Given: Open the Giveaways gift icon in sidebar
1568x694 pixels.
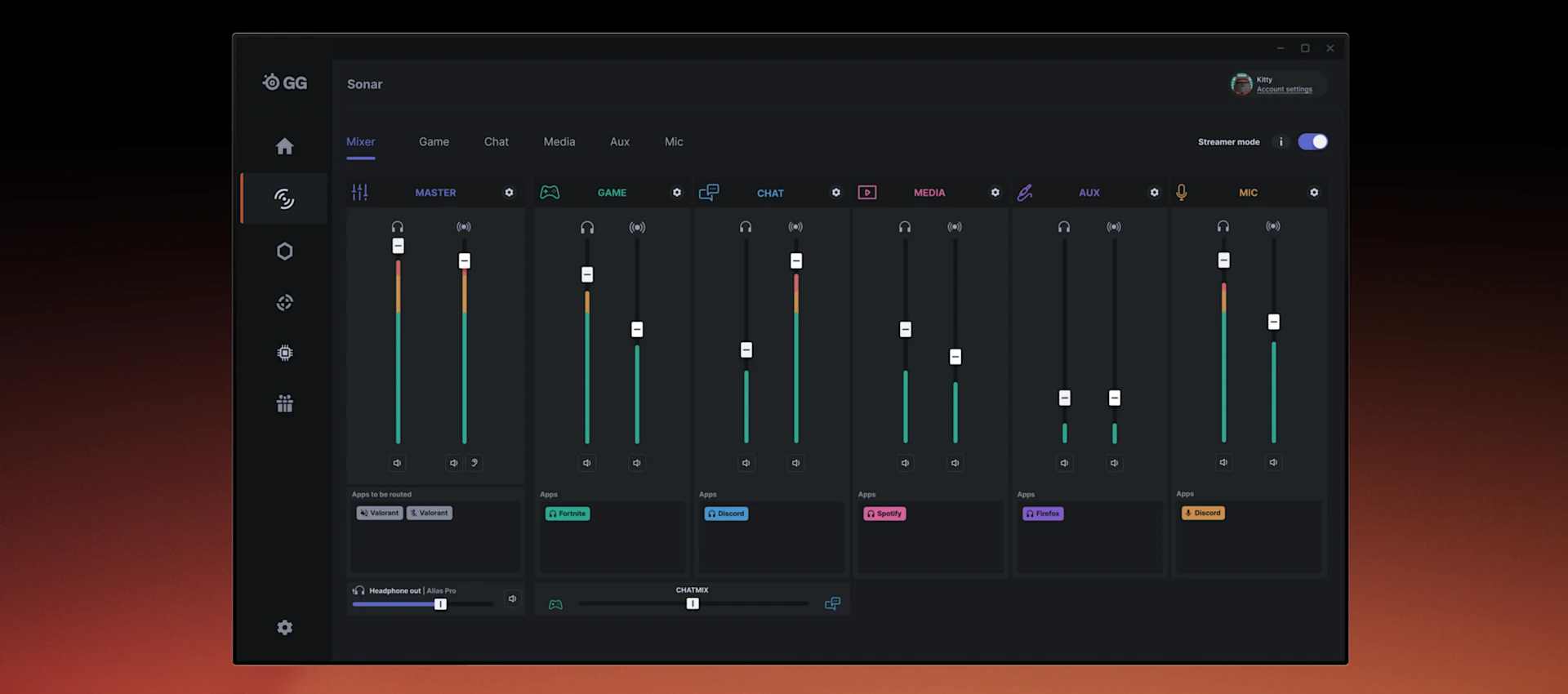Looking at the screenshot, I should point(284,403).
